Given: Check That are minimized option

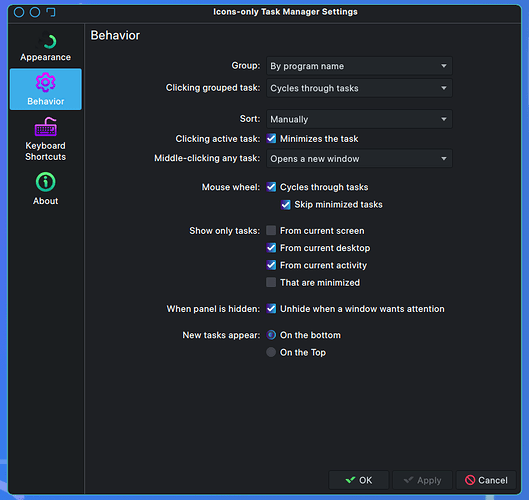Looking at the screenshot, I should click(x=271, y=282).
